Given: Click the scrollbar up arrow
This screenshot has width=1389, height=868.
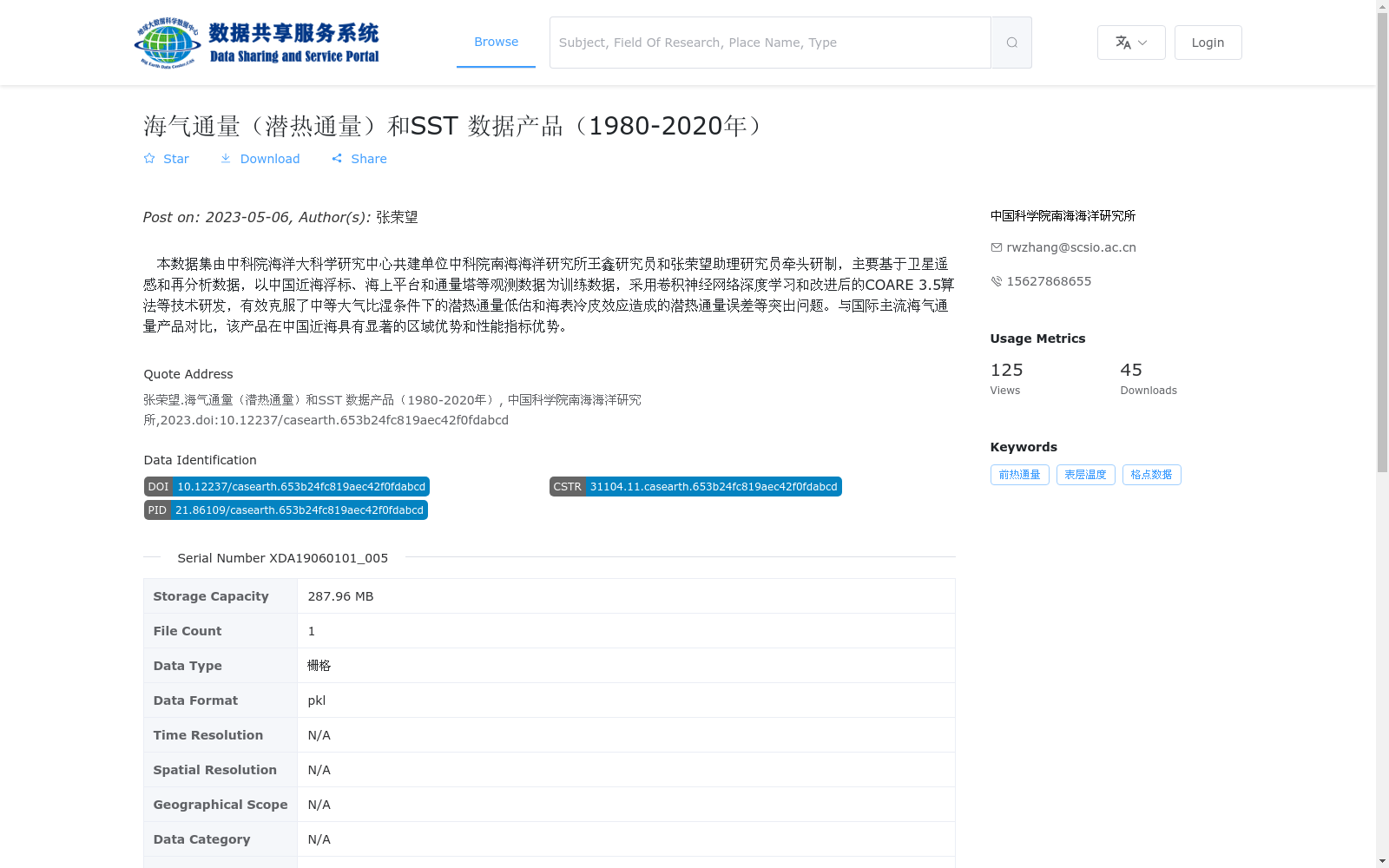Looking at the screenshot, I should coord(1383,7).
